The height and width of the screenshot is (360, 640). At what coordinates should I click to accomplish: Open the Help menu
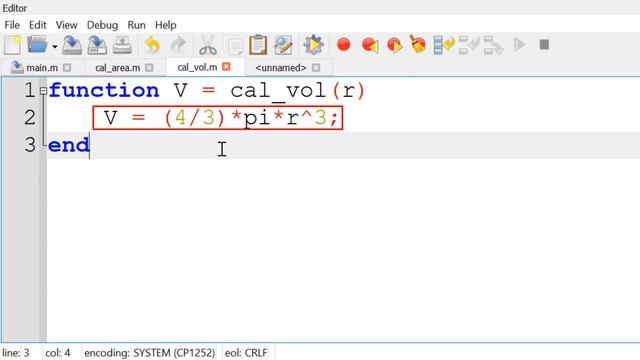(x=165, y=25)
